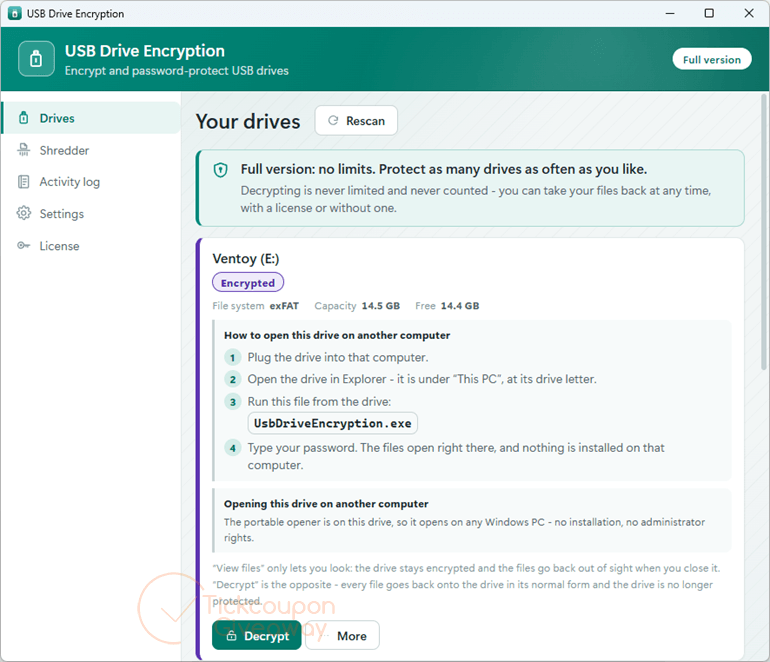770x662 pixels.
Task: Click step 1 number badge
Action: 233,358
